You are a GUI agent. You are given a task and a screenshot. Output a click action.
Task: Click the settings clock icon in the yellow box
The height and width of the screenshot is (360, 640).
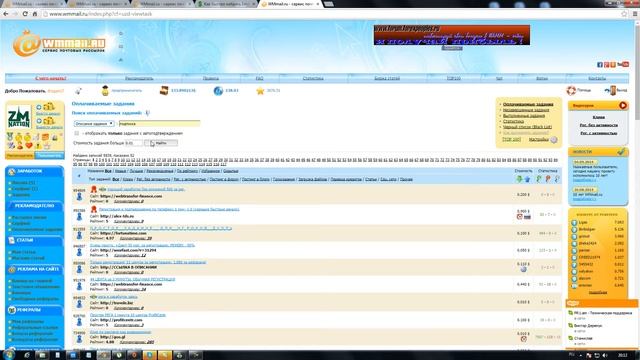(554, 140)
